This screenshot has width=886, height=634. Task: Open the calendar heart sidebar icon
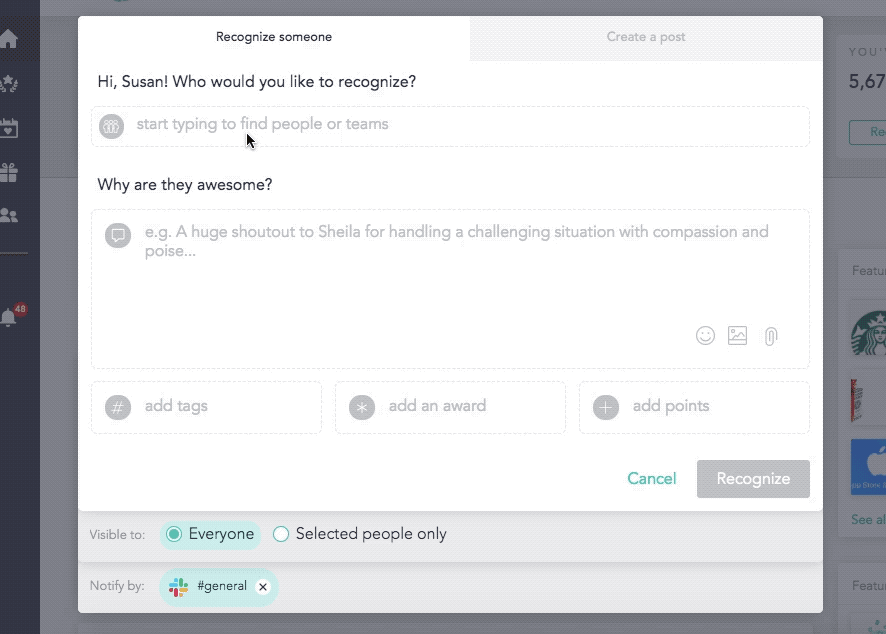8,128
